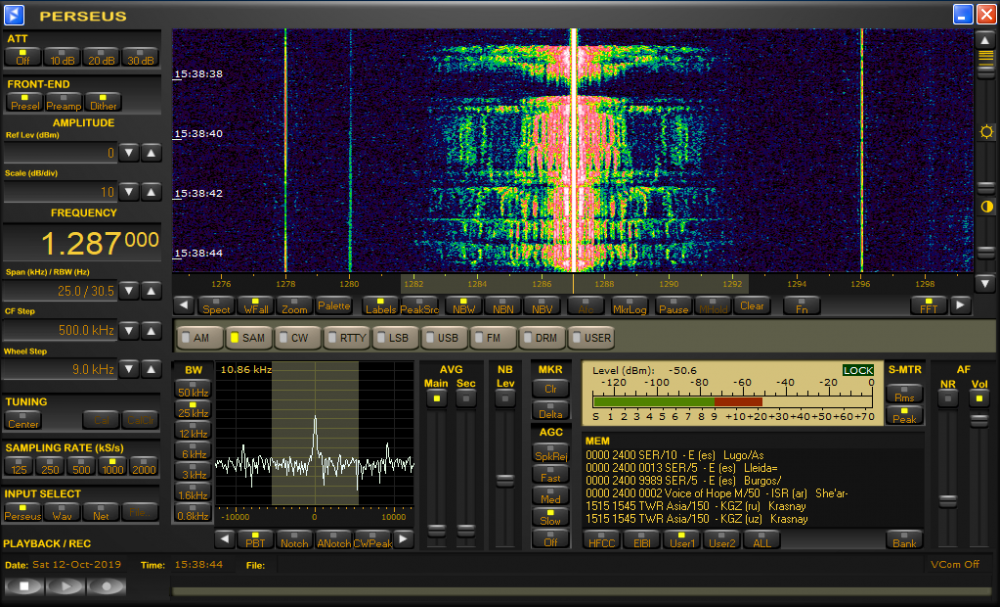The image size is (1000, 607).
Task: Enable the ANotch automatic notch filter
Action: click(333, 540)
